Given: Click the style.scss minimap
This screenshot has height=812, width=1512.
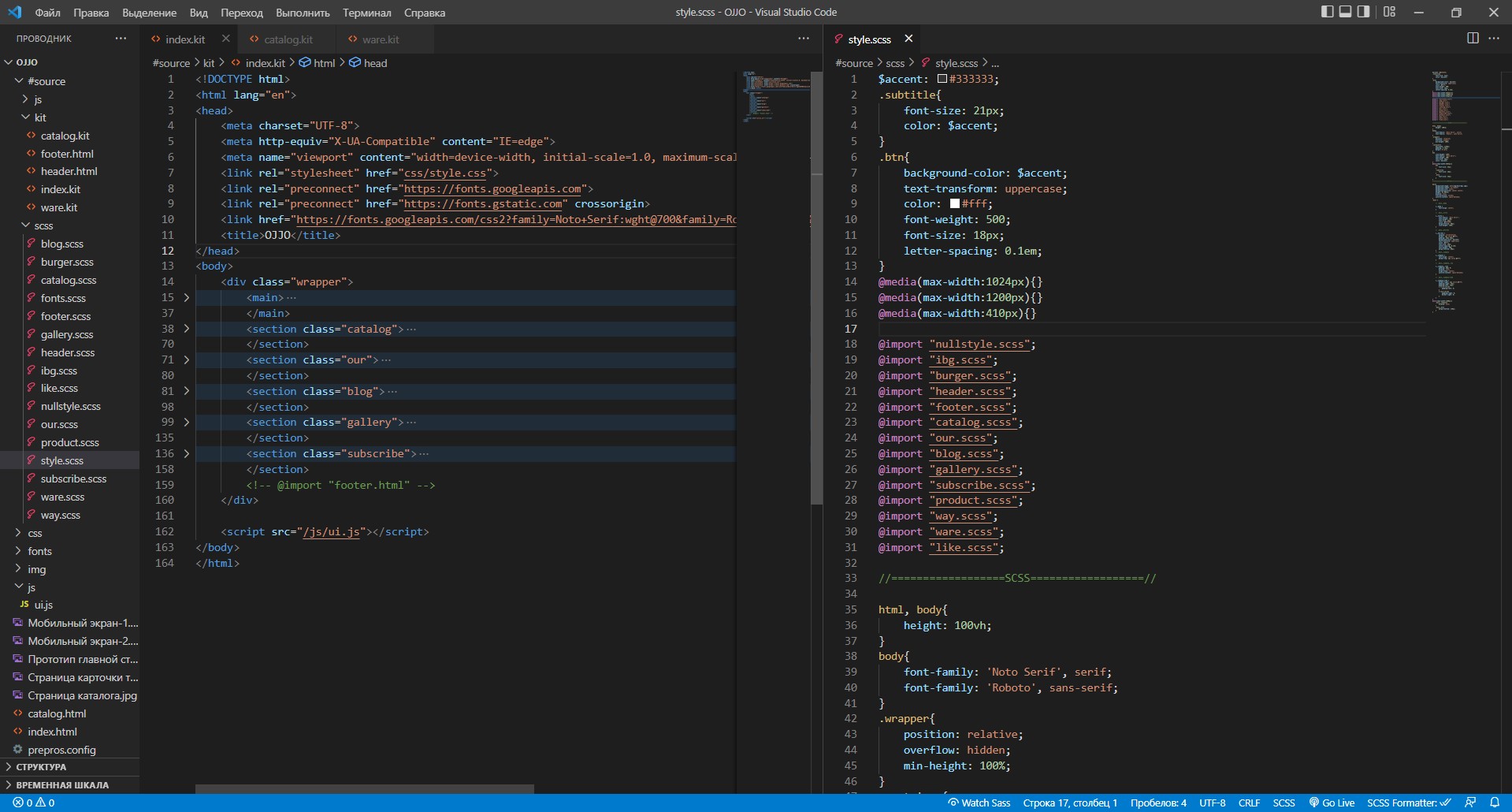Looking at the screenshot, I should coord(1466,192).
